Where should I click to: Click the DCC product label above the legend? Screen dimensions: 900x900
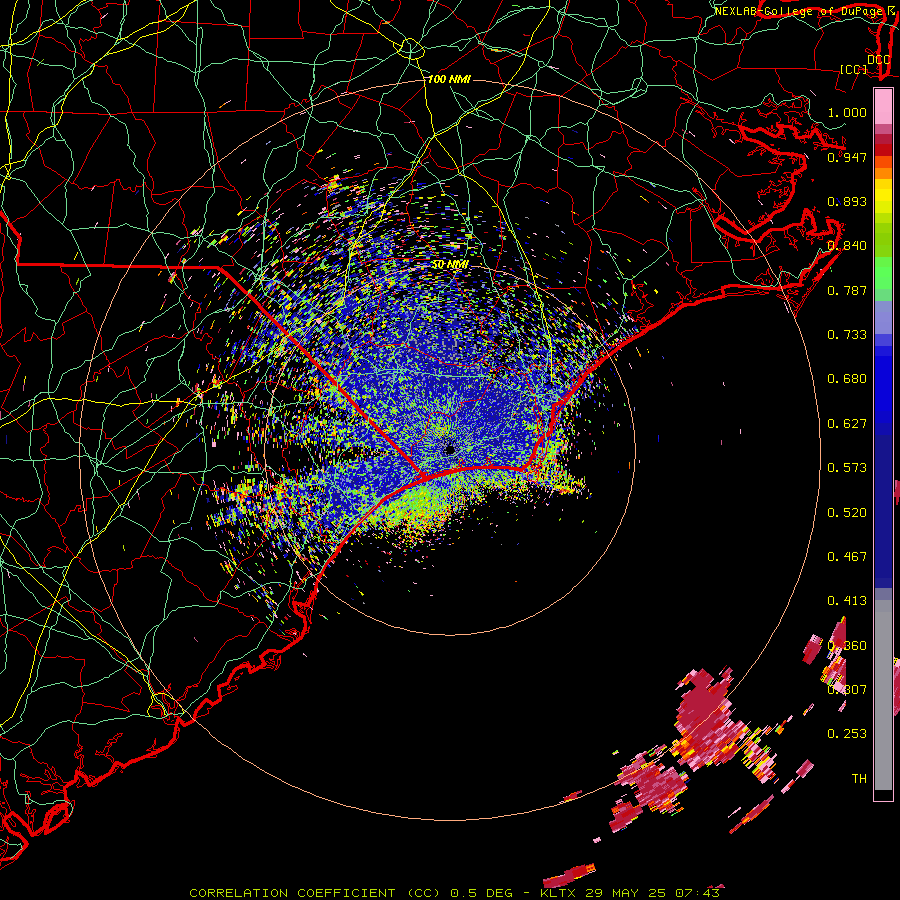click(x=878, y=60)
